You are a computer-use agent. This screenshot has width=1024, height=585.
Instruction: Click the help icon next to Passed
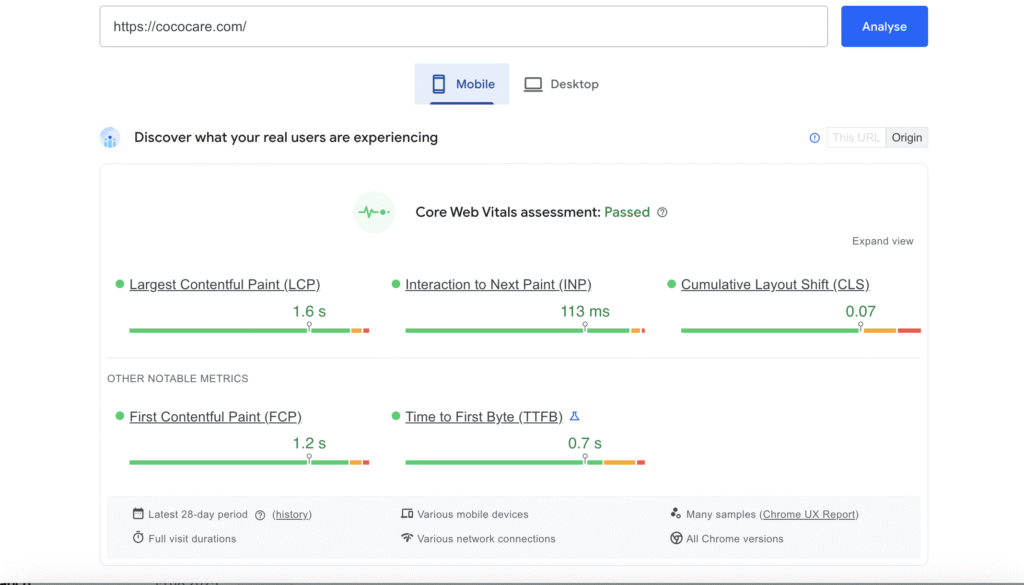pyautogui.click(x=662, y=212)
